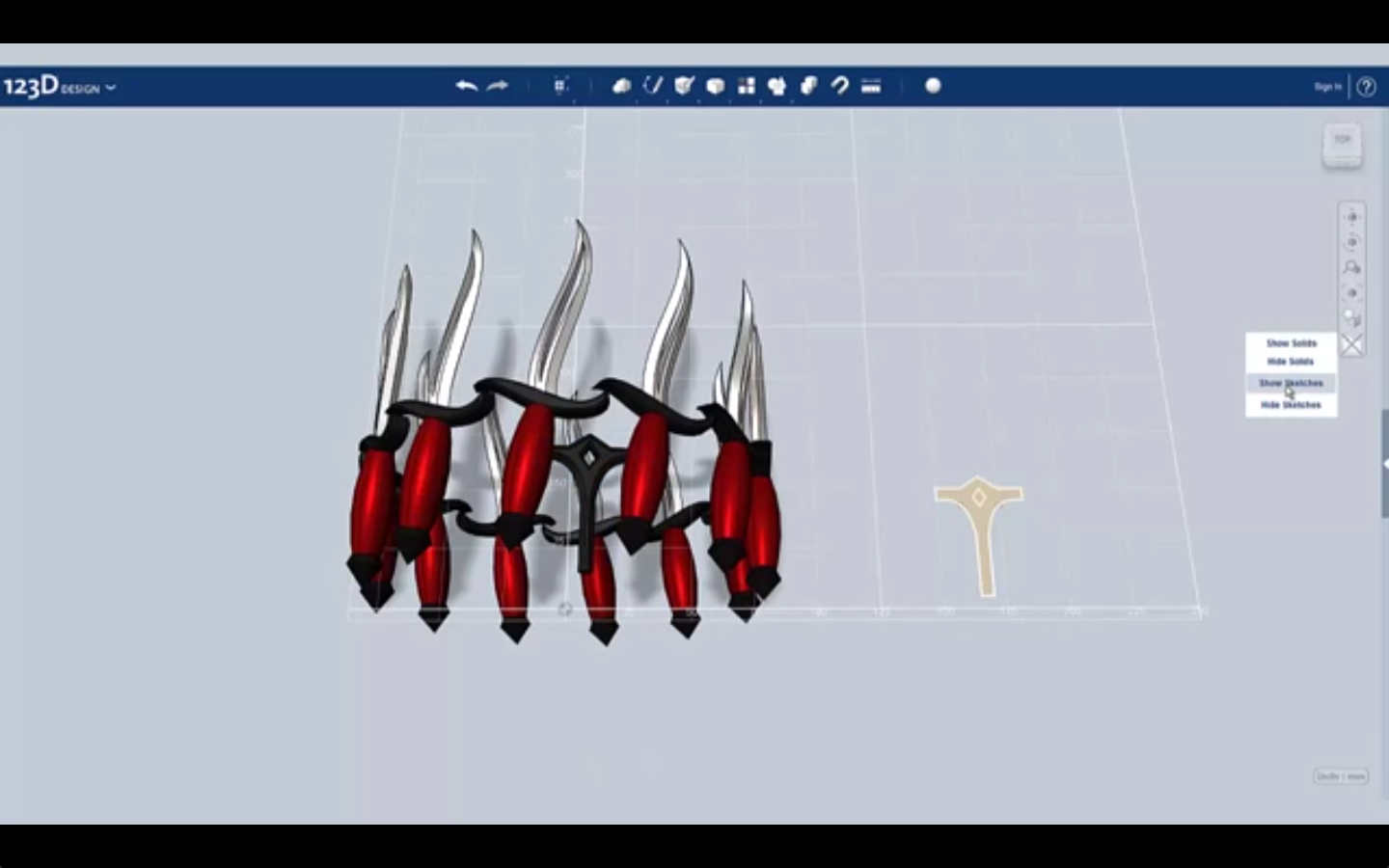Open the Material sphere tool
The width and height of the screenshot is (1389, 868).
(x=933, y=86)
